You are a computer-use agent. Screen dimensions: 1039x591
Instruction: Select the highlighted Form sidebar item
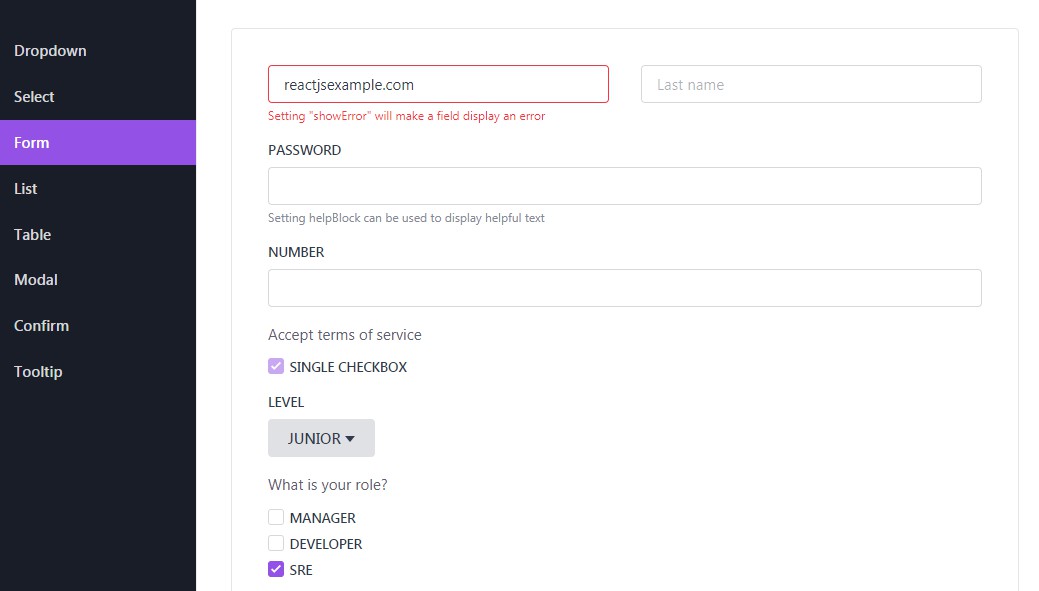tap(32, 143)
